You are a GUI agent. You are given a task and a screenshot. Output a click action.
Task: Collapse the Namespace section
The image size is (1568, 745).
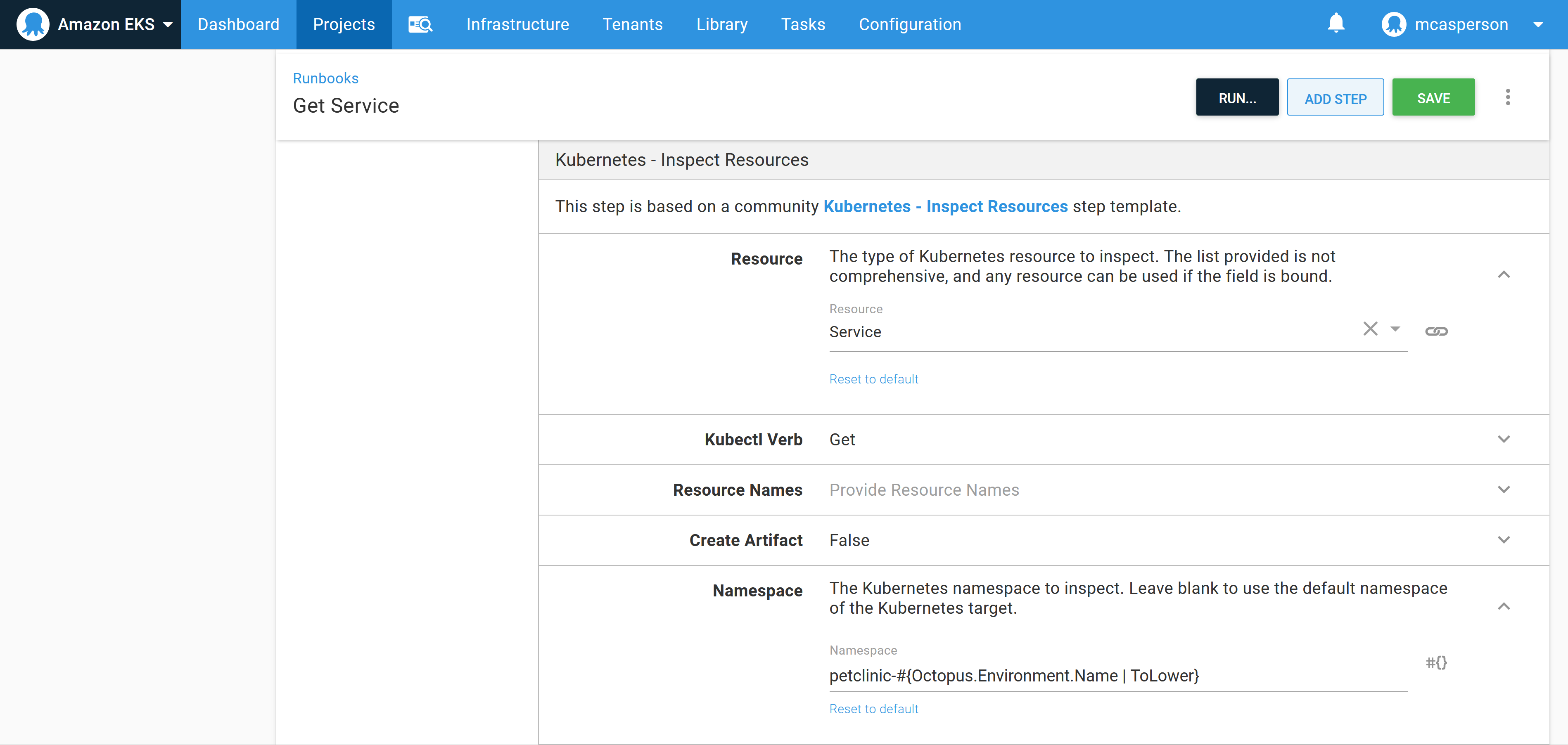(x=1504, y=606)
